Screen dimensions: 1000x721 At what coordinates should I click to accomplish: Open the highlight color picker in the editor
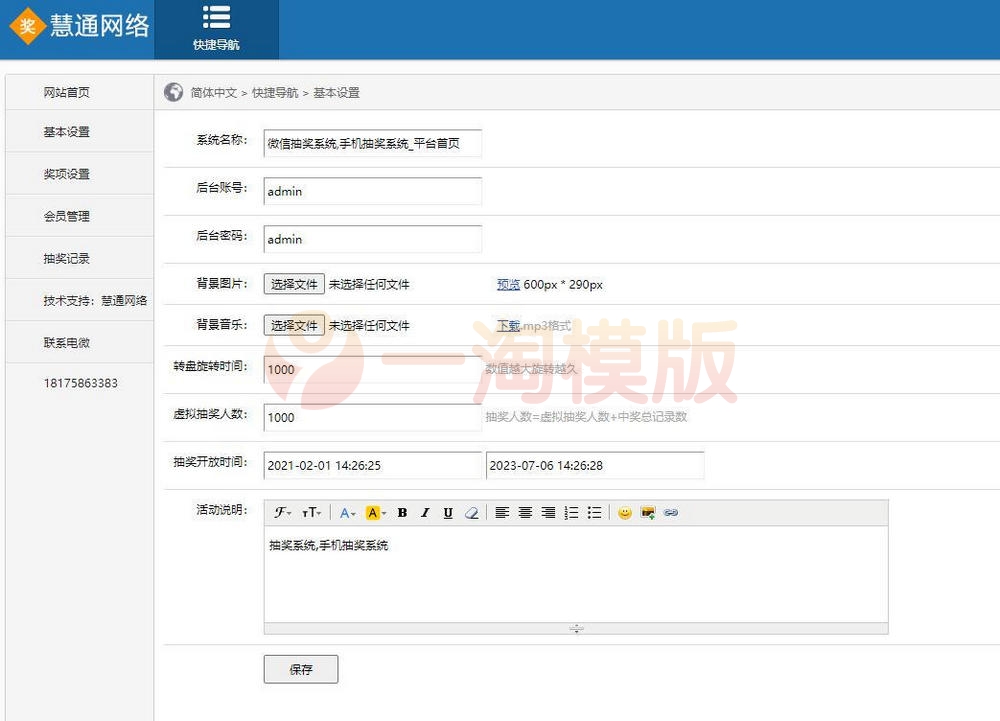pos(374,512)
